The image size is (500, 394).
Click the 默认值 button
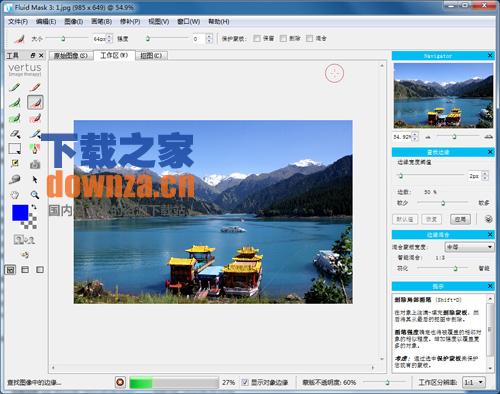tap(405, 219)
